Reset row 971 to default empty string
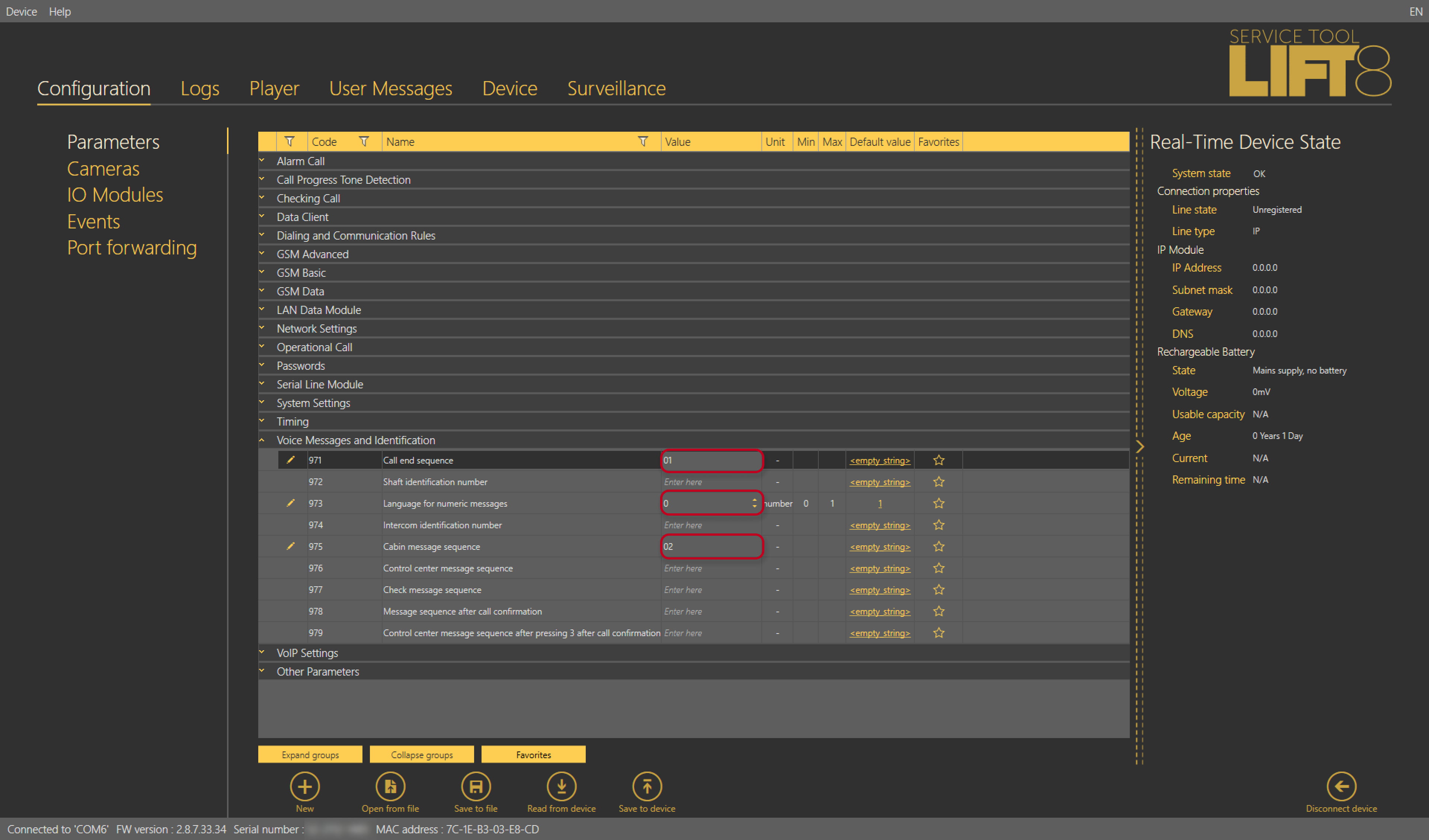 coord(879,460)
